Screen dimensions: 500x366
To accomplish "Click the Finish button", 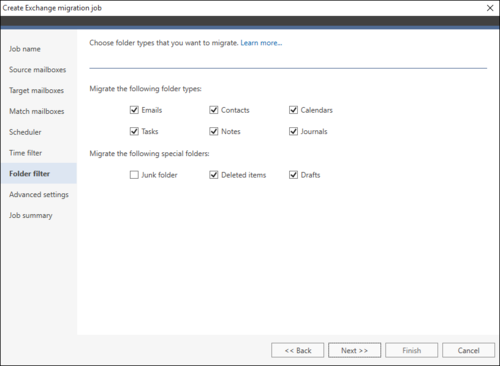I will point(411,350).
